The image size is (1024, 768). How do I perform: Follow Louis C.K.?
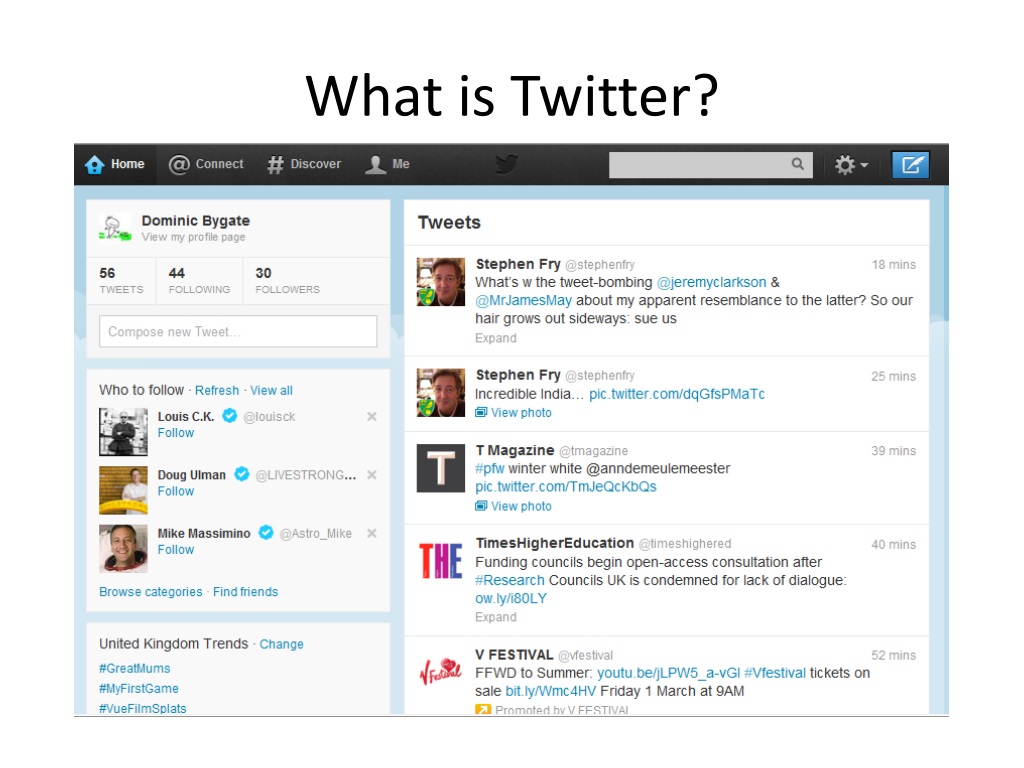coord(176,433)
